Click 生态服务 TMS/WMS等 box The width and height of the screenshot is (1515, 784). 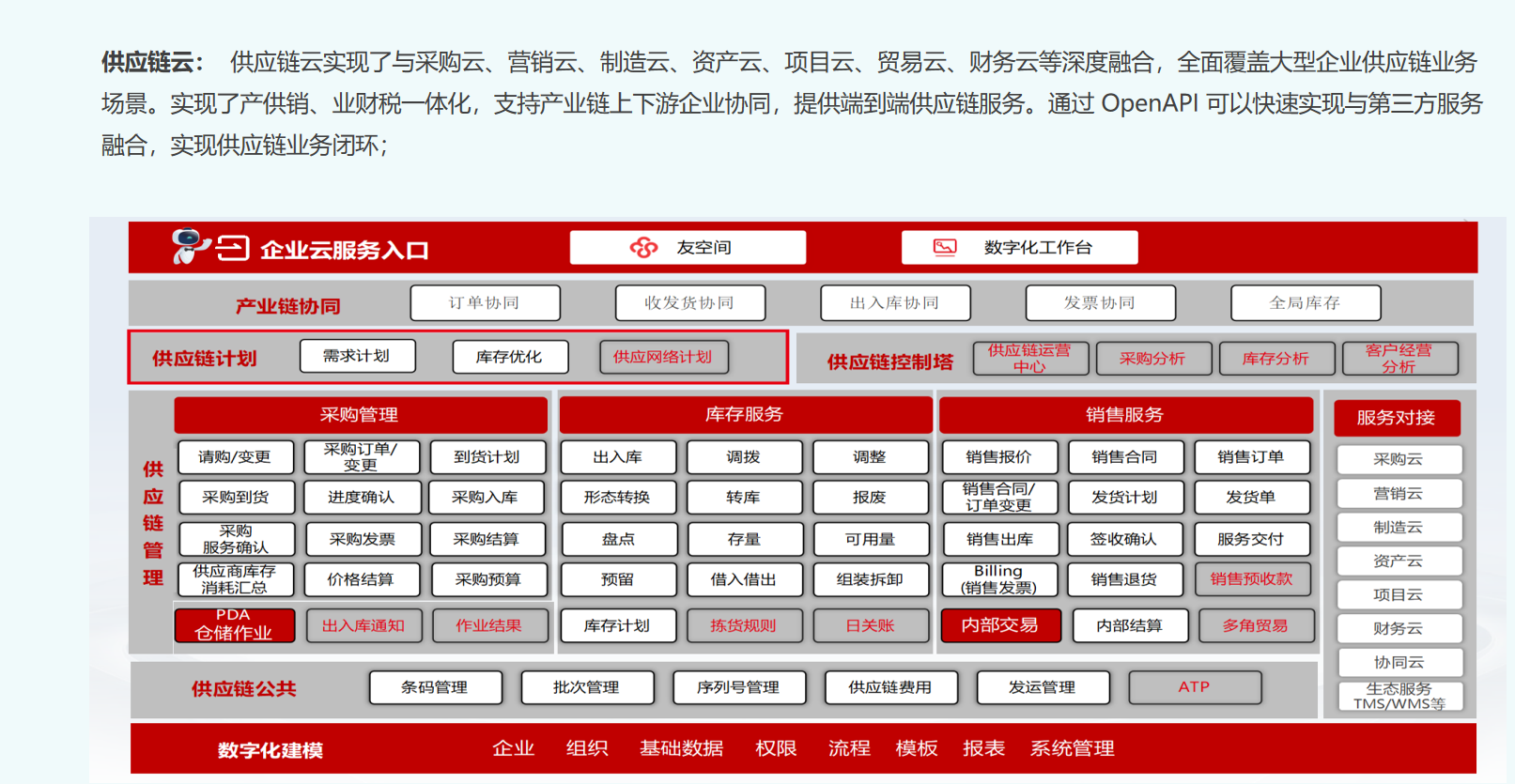(x=1399, y=697)
